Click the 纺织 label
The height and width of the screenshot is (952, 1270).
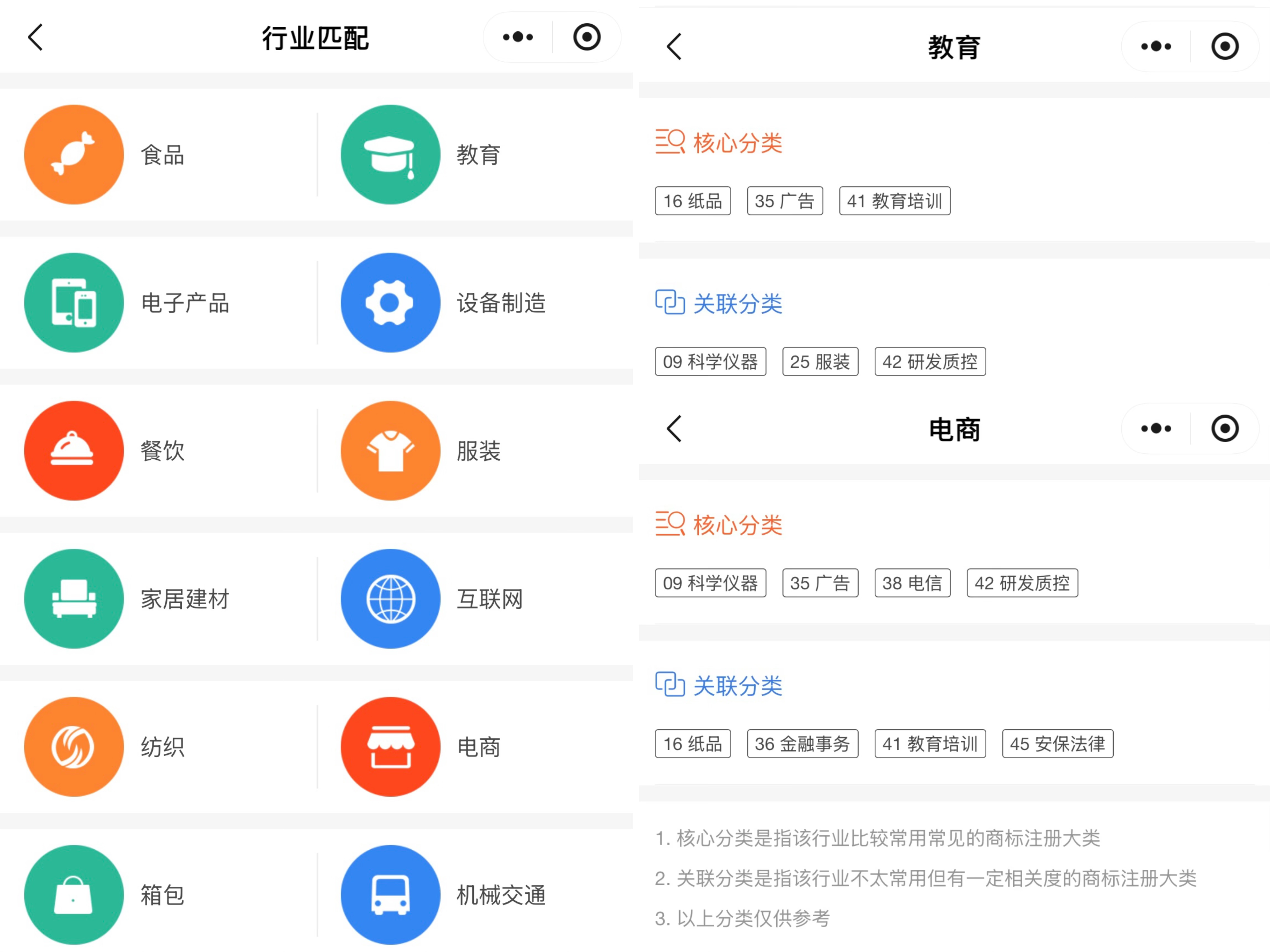162,747
